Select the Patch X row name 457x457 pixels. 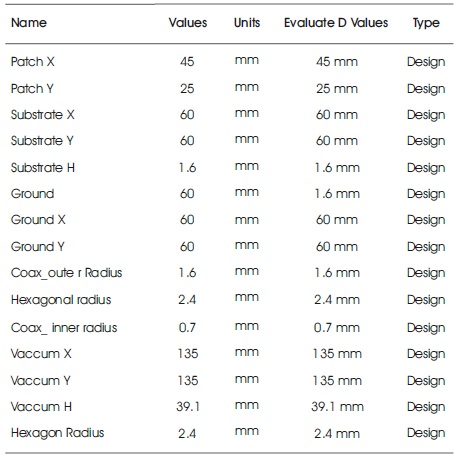click(33, 62)
